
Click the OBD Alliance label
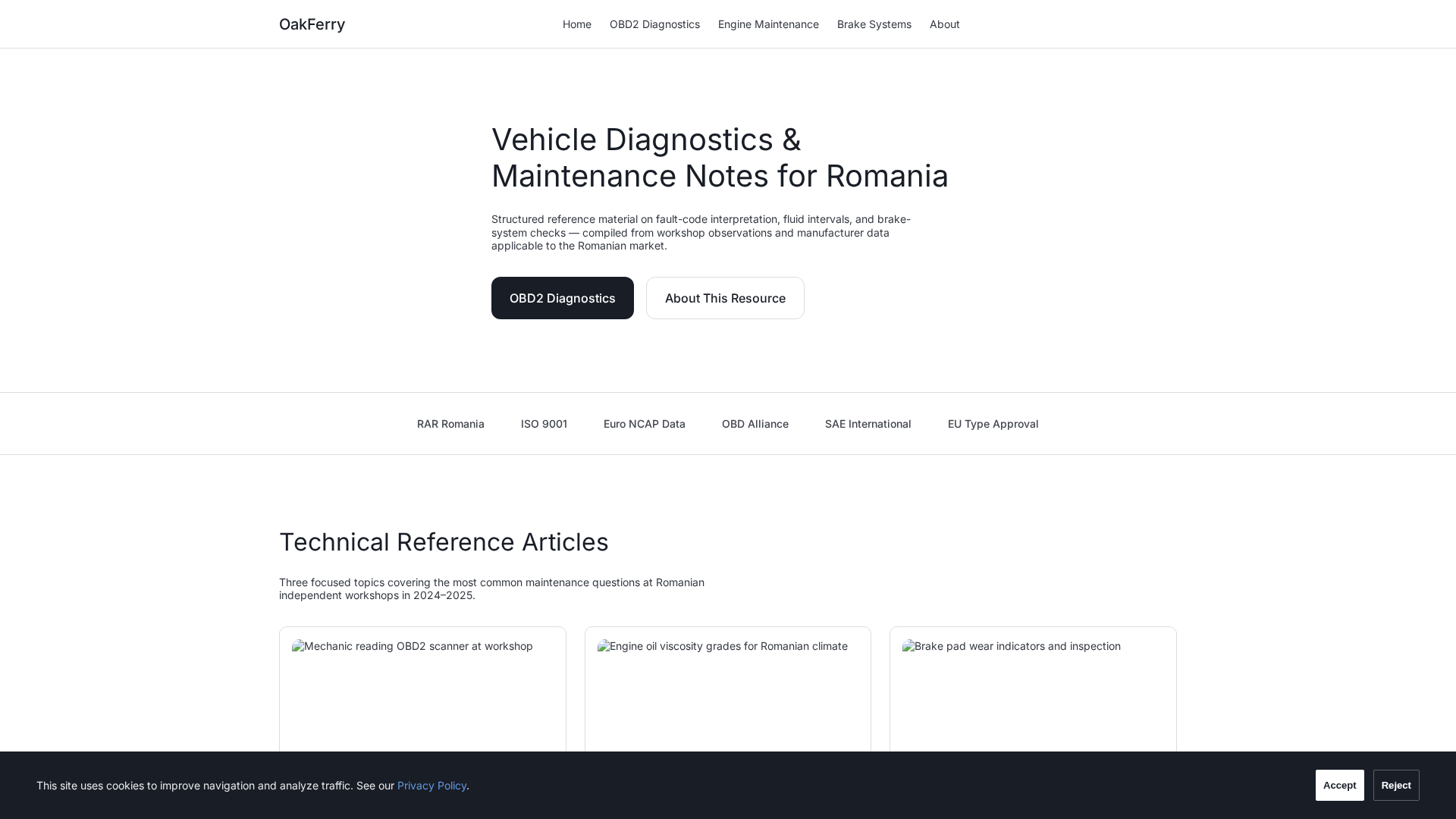755,424
